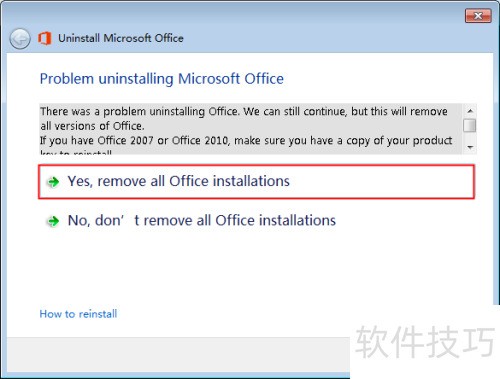500x379 pixels.
Task: Close the Uninstall Microsoft Office window
Action: point(478,16)
